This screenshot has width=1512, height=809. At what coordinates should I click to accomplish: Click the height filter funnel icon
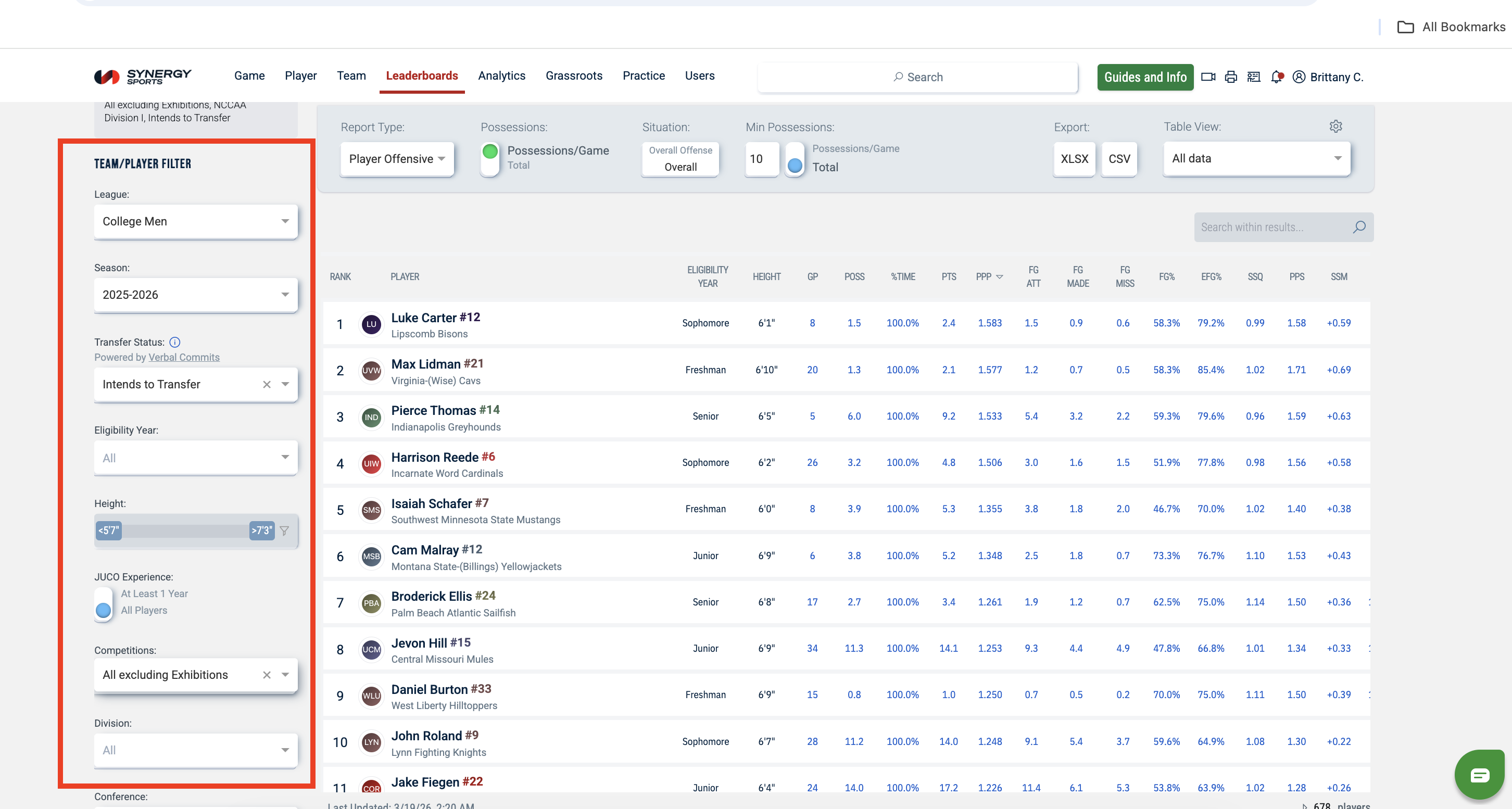285,530
